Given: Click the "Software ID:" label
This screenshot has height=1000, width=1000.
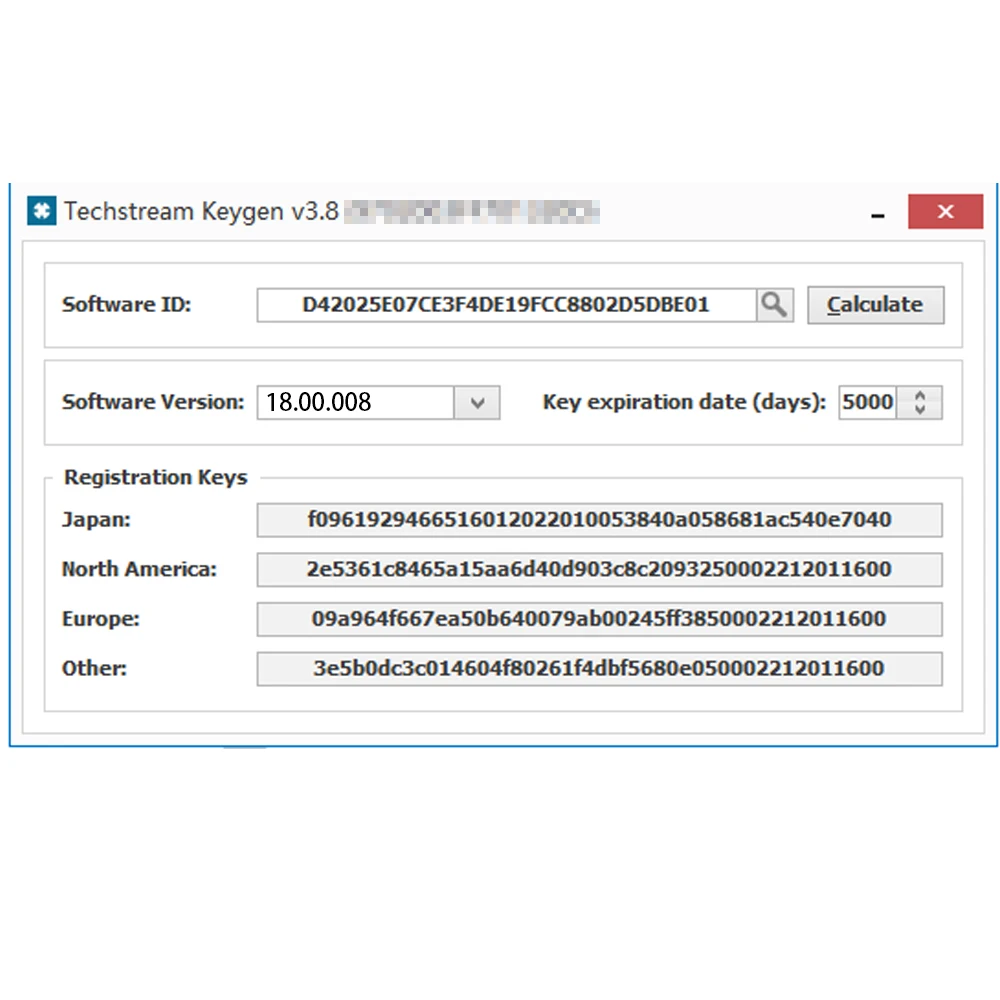Looking at the screenshot, I should 126,305.
